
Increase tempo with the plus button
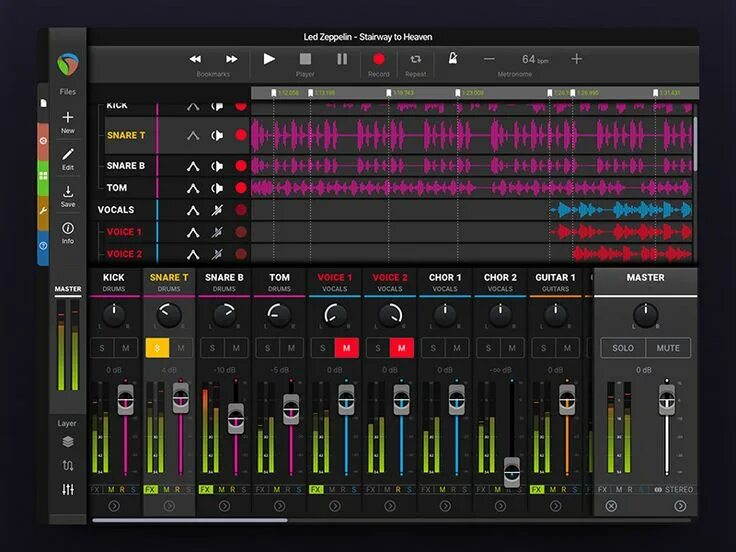tap(577, 59)
